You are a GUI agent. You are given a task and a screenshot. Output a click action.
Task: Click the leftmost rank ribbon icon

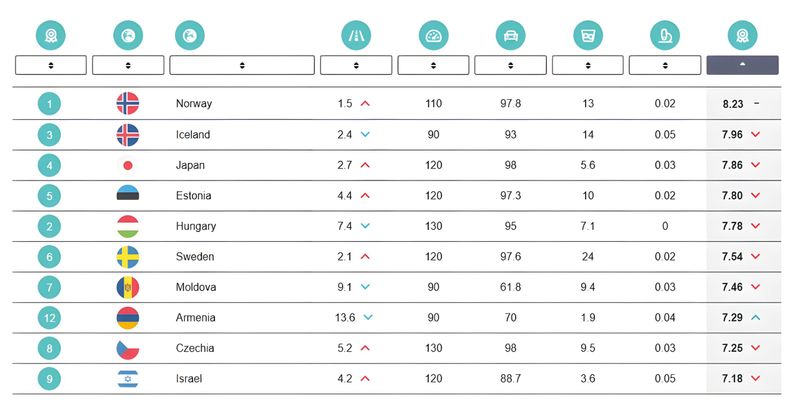(51, 36)
